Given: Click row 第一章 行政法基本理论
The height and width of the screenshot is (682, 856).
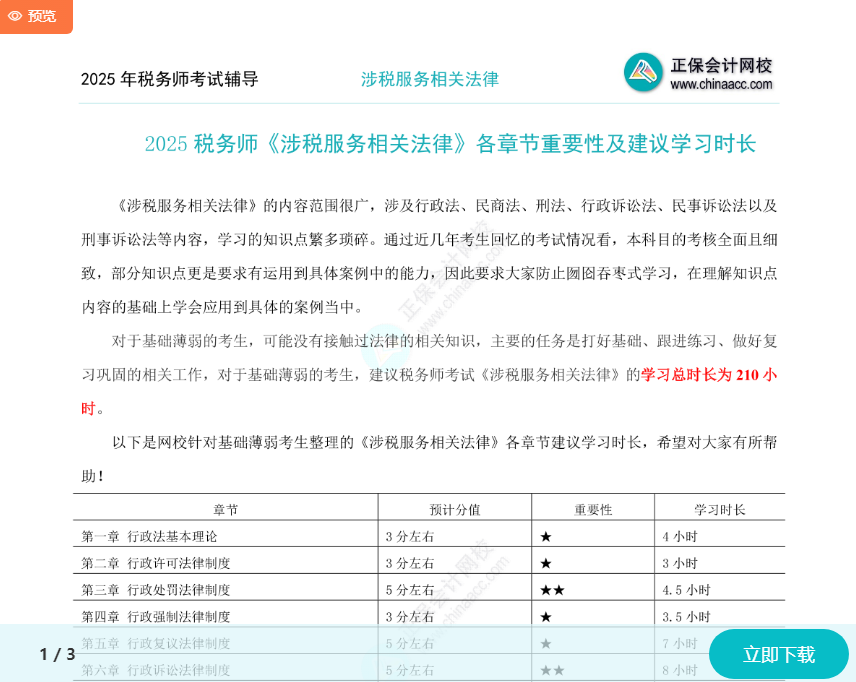Looking at the screenshot, I should click(149, 536).
